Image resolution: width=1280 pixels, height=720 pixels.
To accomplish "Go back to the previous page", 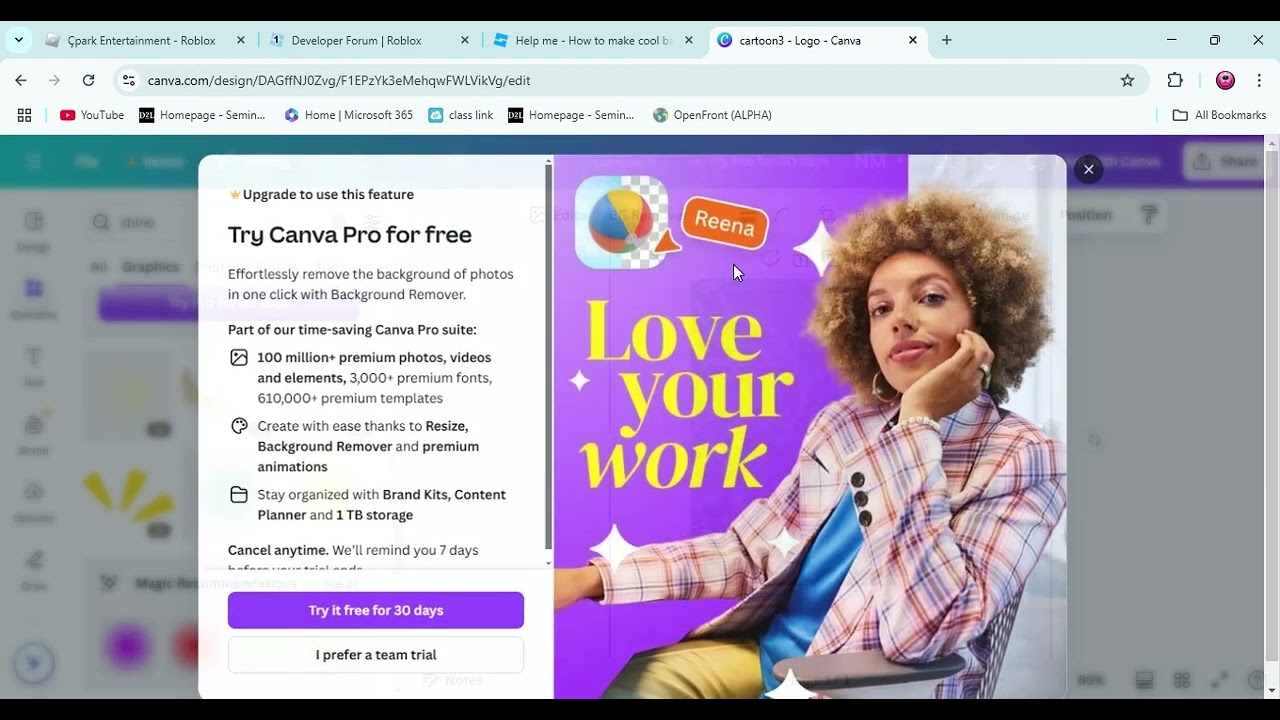I will (x=21, y=80).
